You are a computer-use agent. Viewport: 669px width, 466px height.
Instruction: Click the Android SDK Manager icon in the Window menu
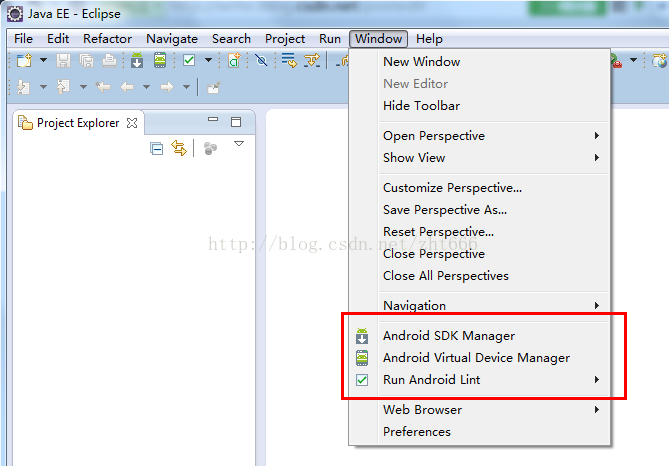pos(362,336)
